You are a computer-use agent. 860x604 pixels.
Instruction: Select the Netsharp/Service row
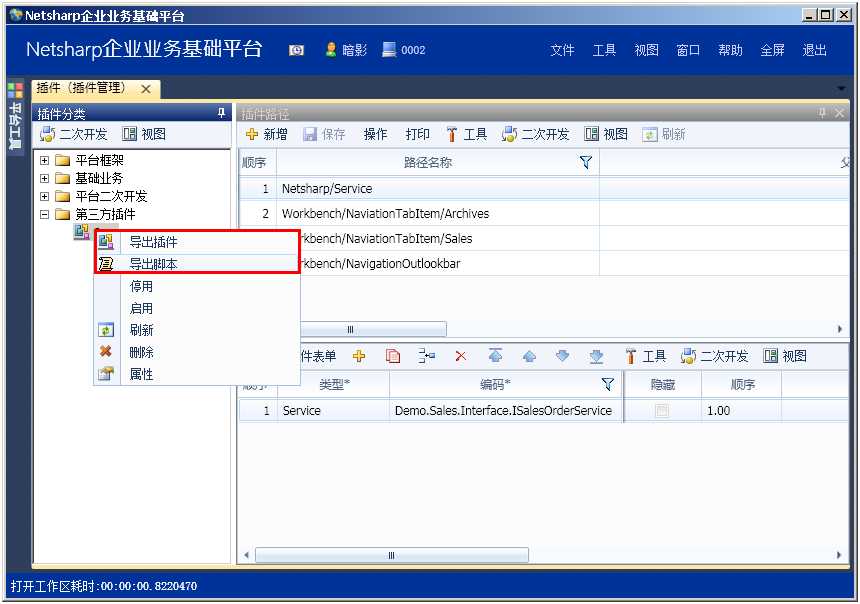[544, 189]
